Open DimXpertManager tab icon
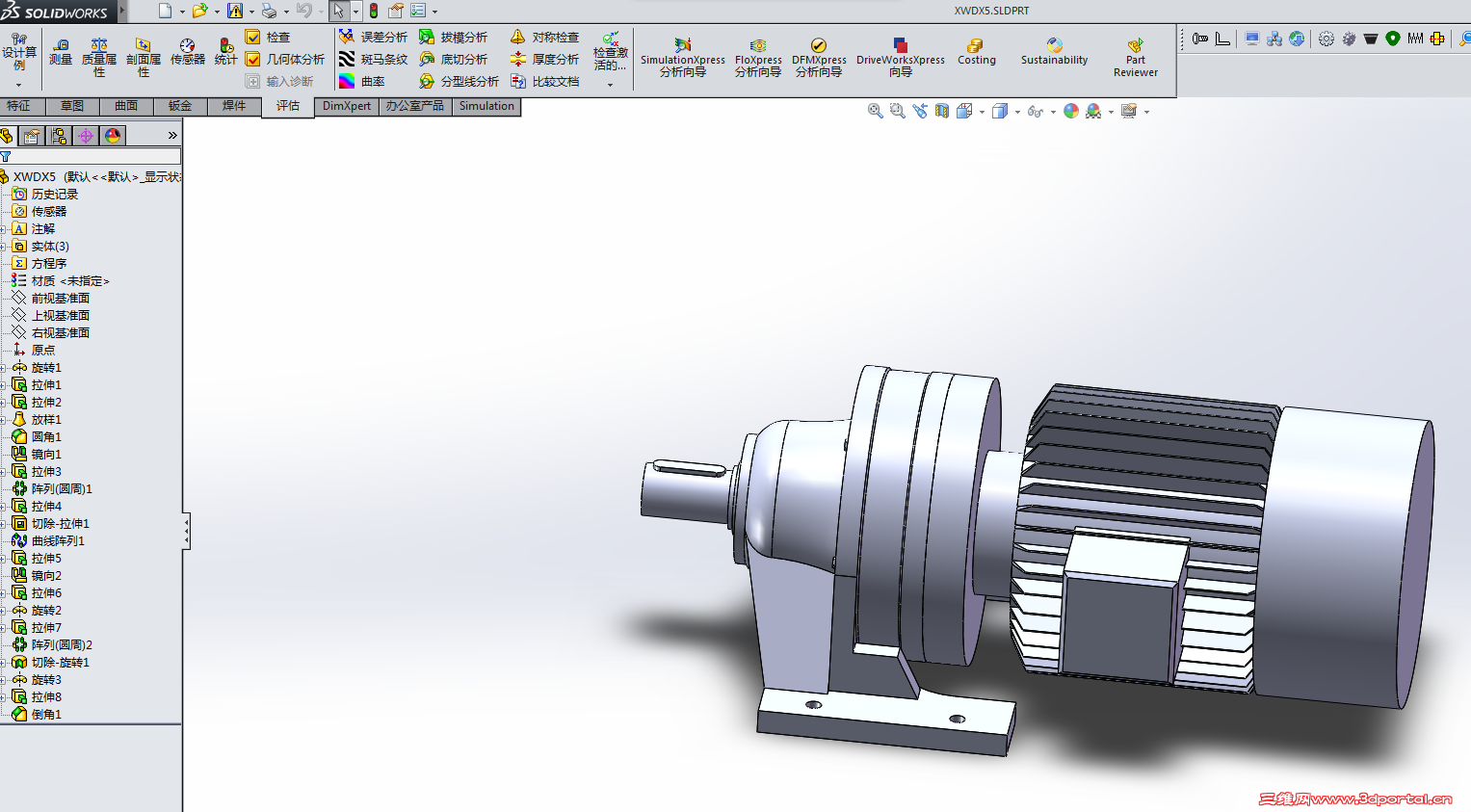The width and height of the screenshot is (1471, 812). pyautogui.click(x=86, y=136)
